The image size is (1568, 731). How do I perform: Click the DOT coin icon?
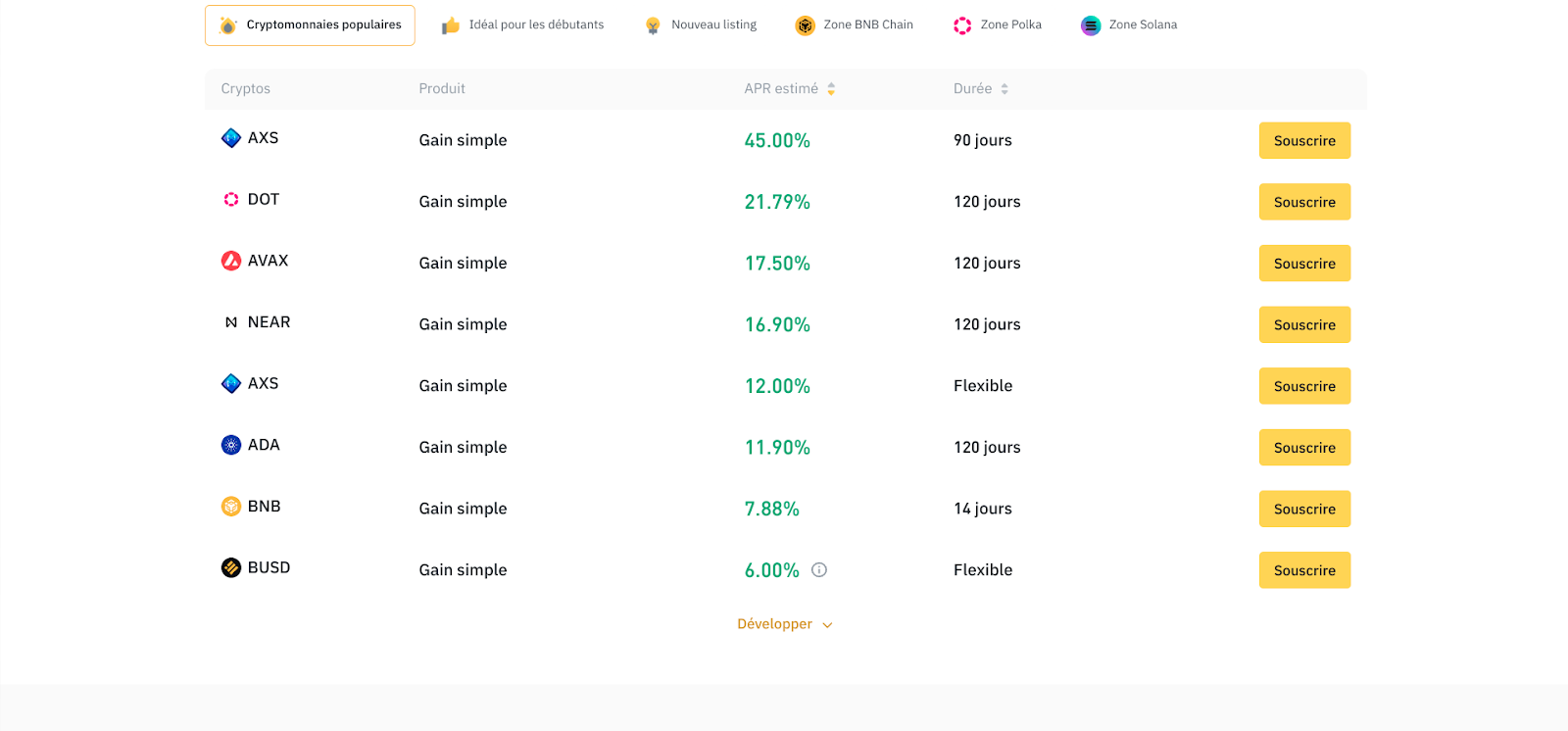click(231, 199)
